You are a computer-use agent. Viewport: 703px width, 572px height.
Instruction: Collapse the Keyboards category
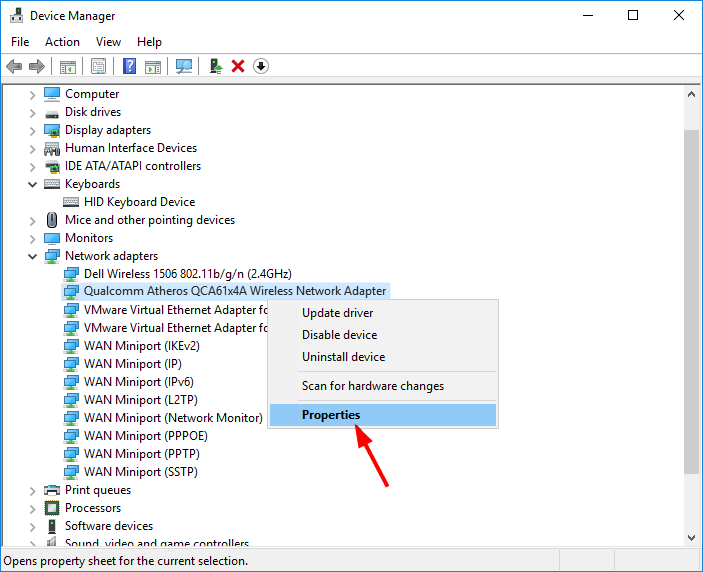(x=32, y=184)
